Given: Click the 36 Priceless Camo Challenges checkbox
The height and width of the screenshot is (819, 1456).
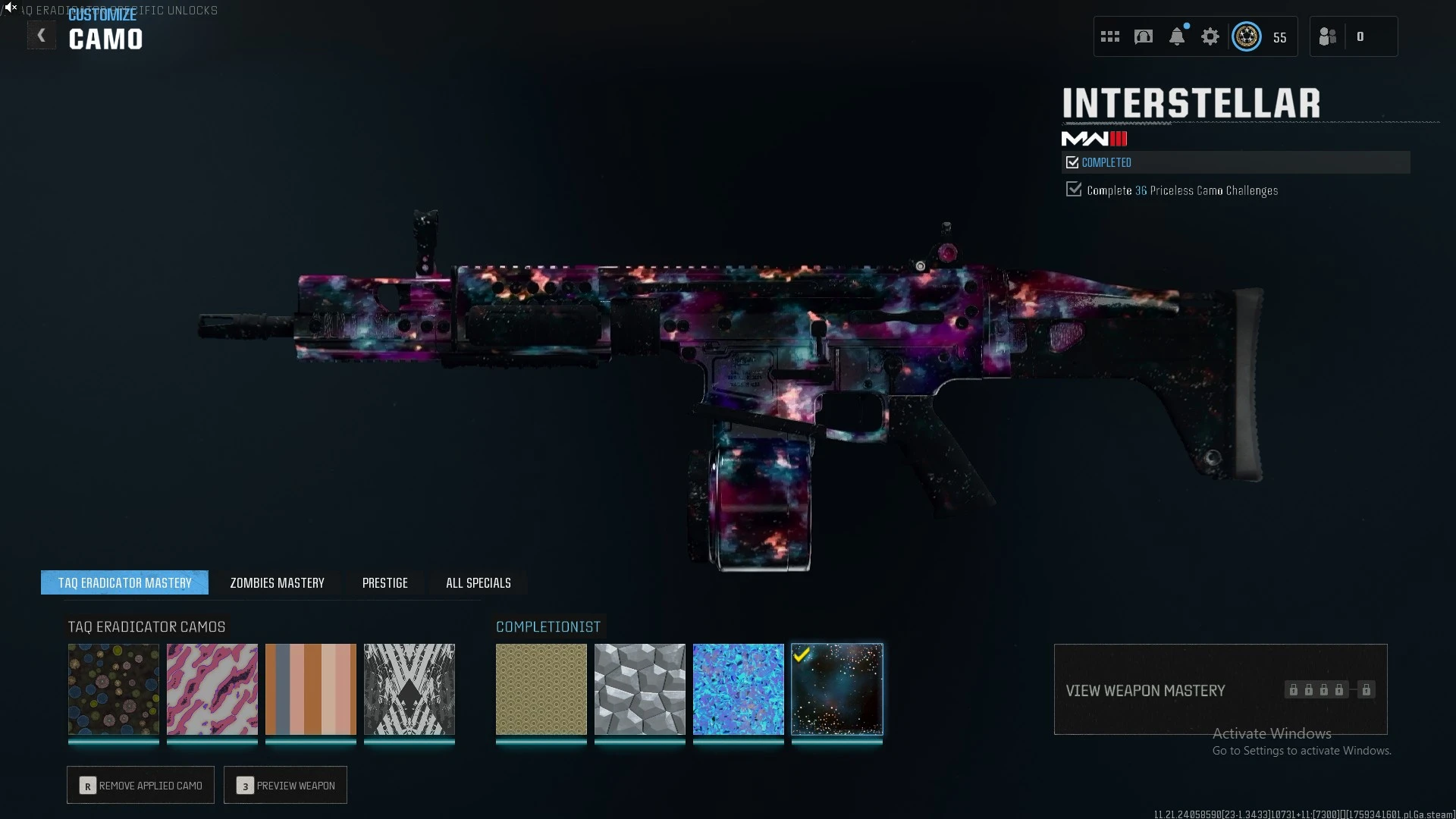Looking at the screenshot, I should [x=1073, y=190].
